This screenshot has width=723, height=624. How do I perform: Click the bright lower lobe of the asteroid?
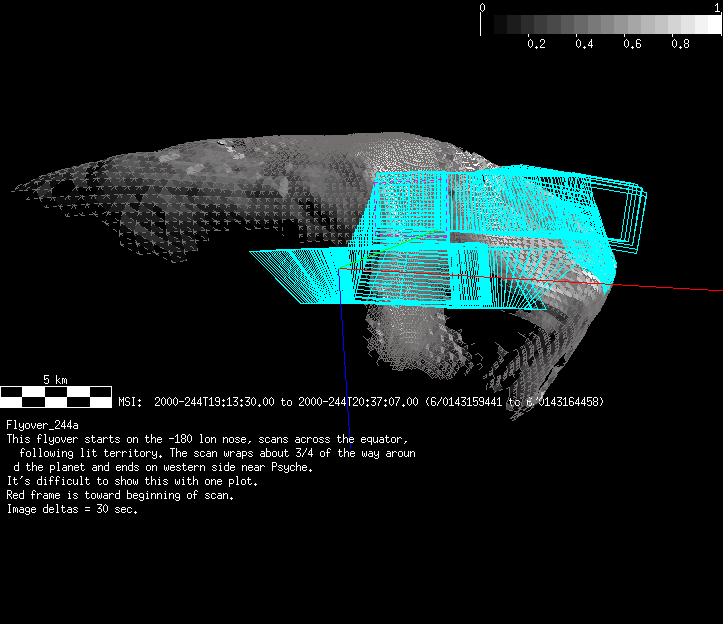(x=410, y=341)
